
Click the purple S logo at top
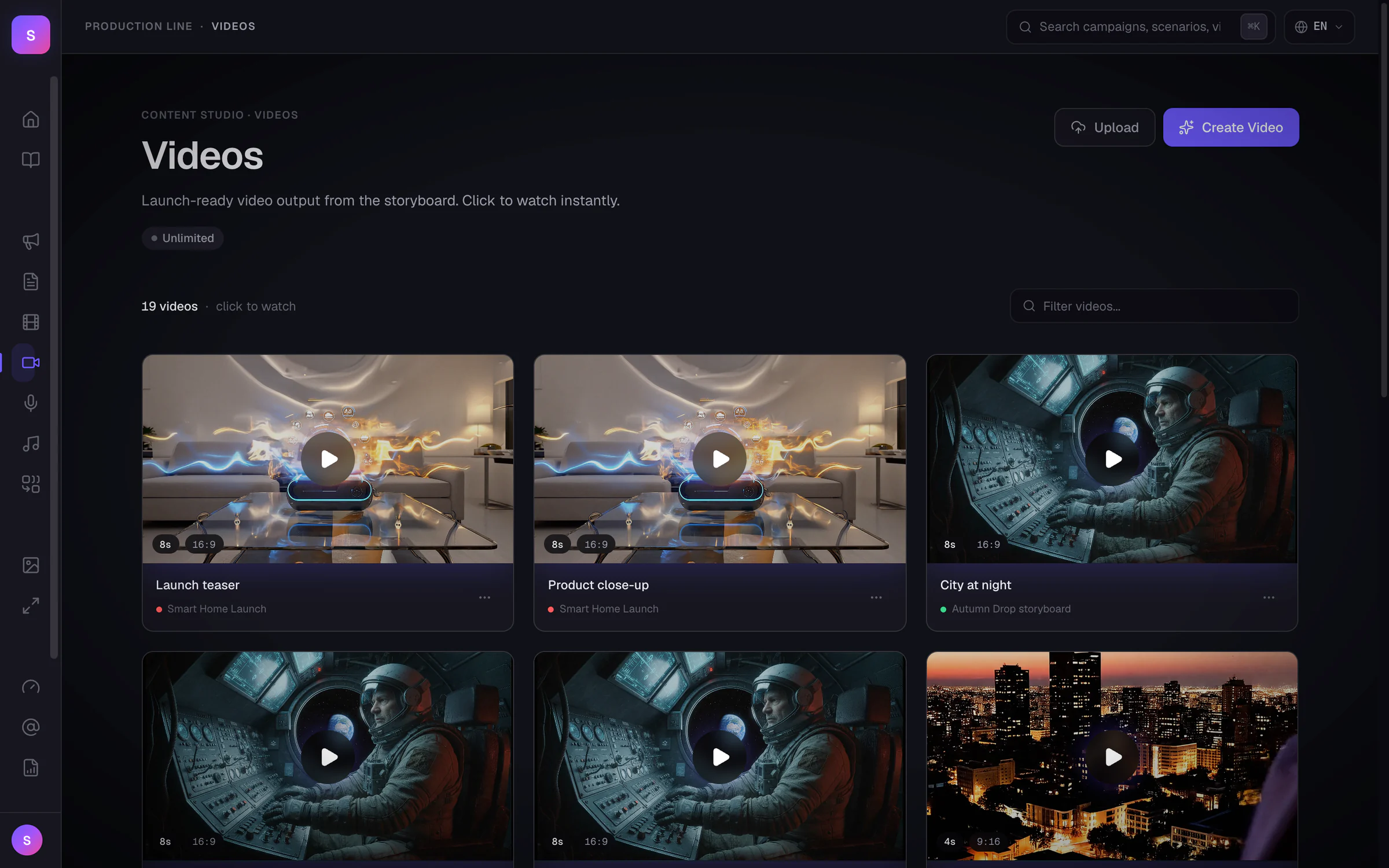pyautogui.click(x=31, y=35)
